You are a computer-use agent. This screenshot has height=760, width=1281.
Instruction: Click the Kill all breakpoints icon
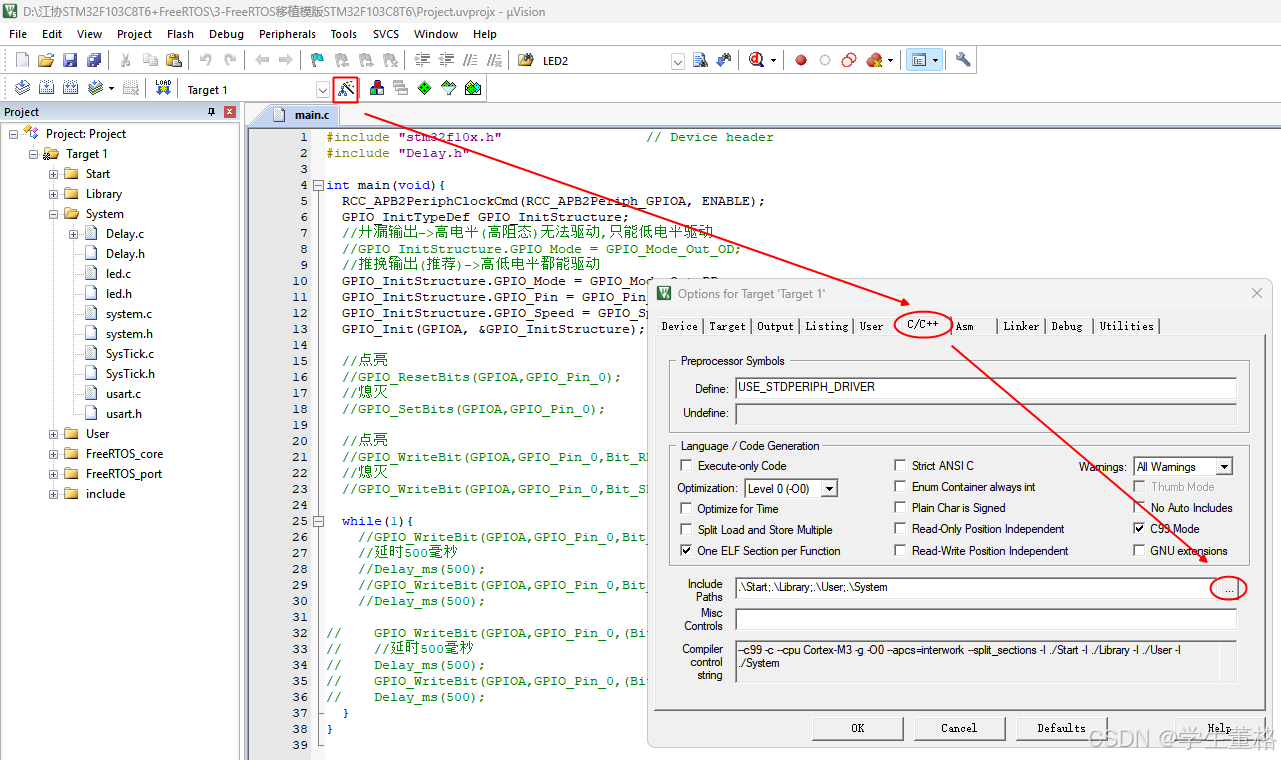pyautogui.click(x=875, y=60)
